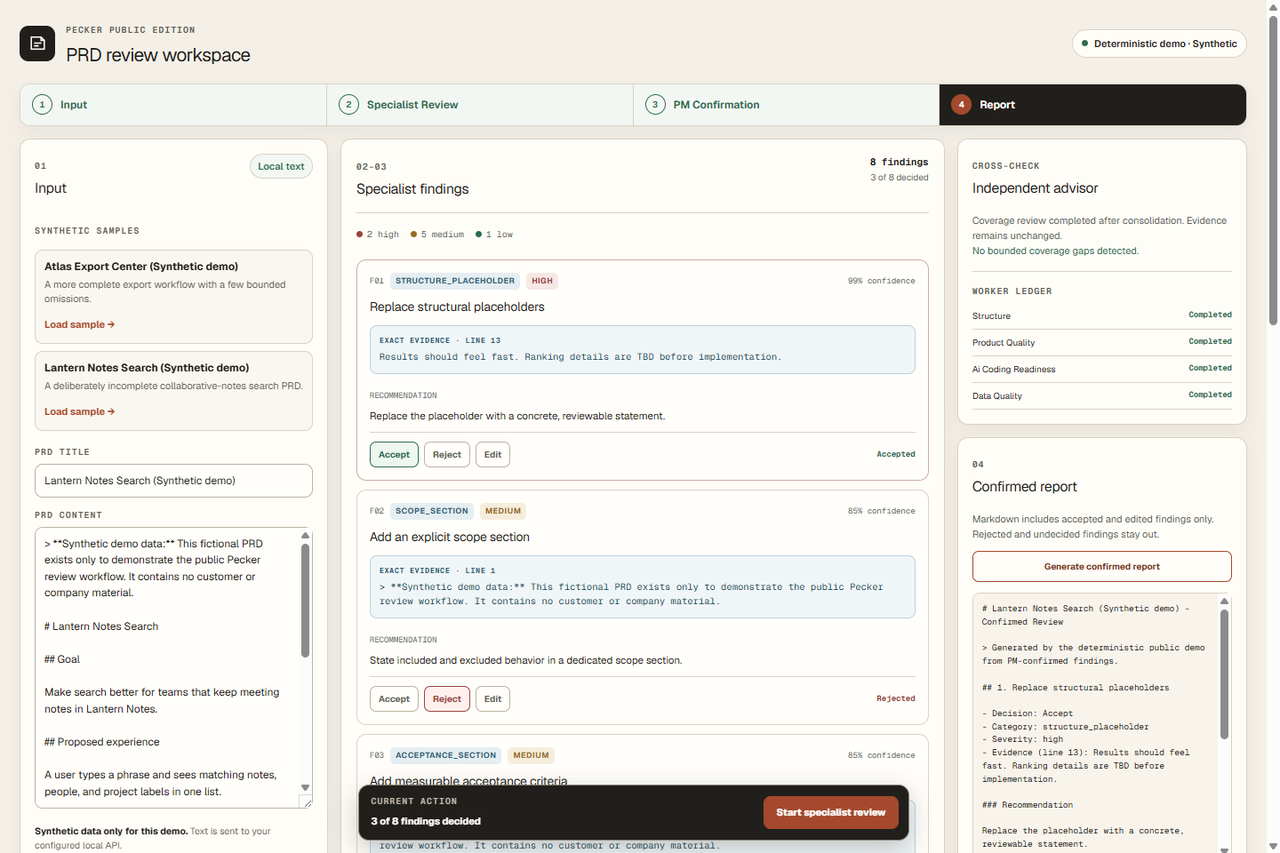Screen dimensions: 1280x853
Task: Accept finding F01 structural placeholders
Action: coord(394,454)
